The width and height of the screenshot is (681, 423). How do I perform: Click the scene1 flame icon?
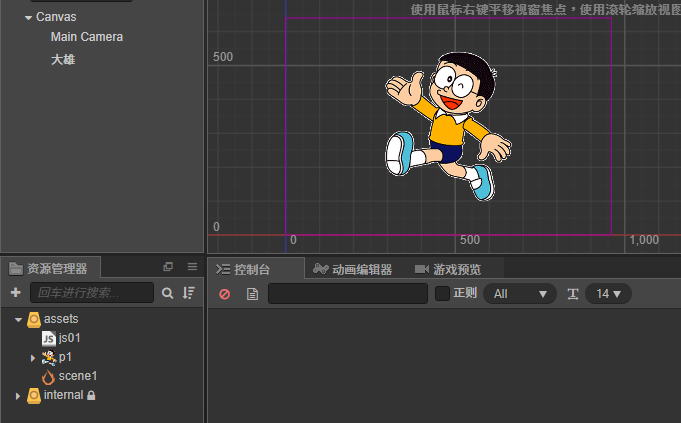pos(48,377)
